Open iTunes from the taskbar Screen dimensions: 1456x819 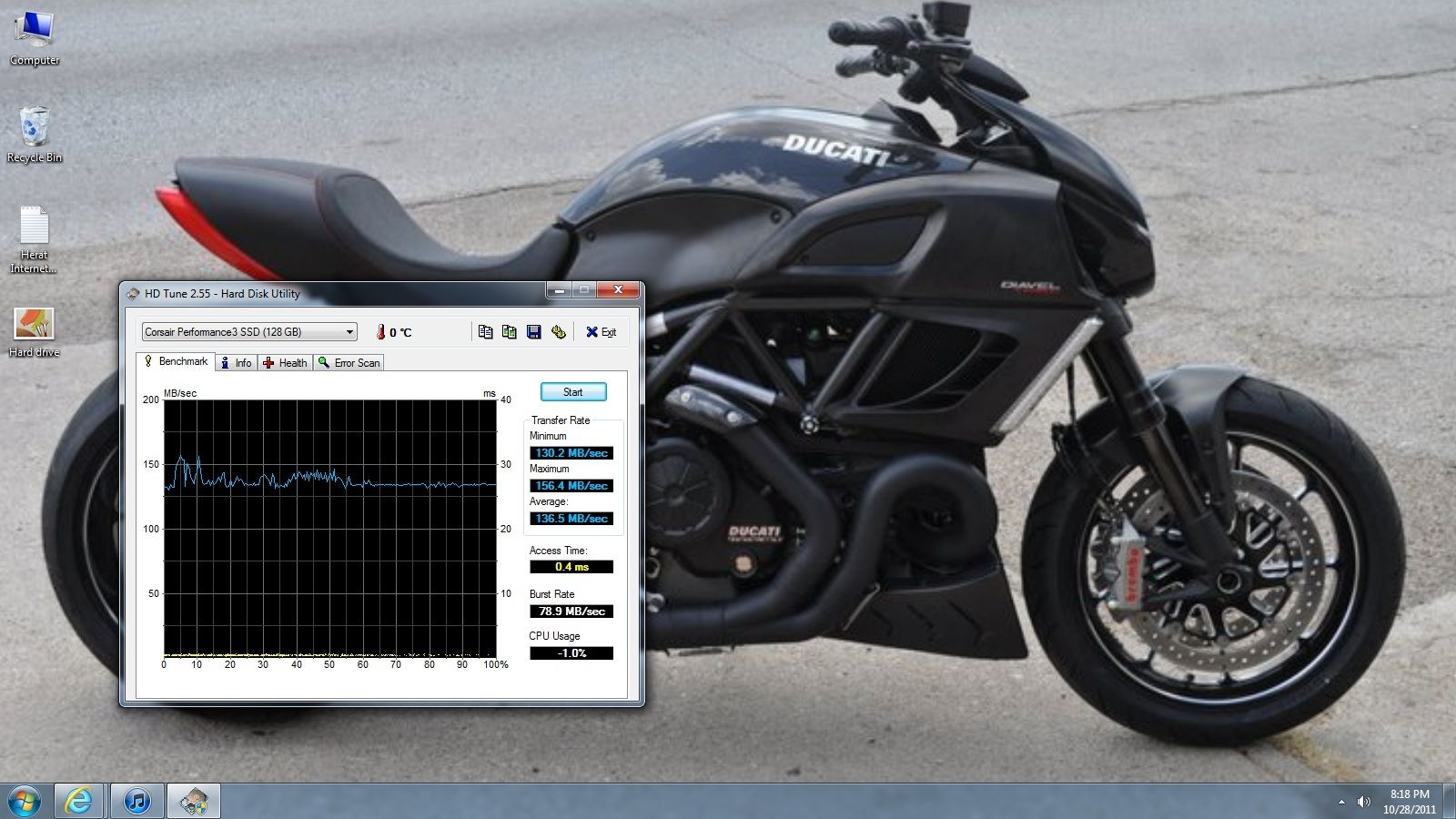(137, 802)
